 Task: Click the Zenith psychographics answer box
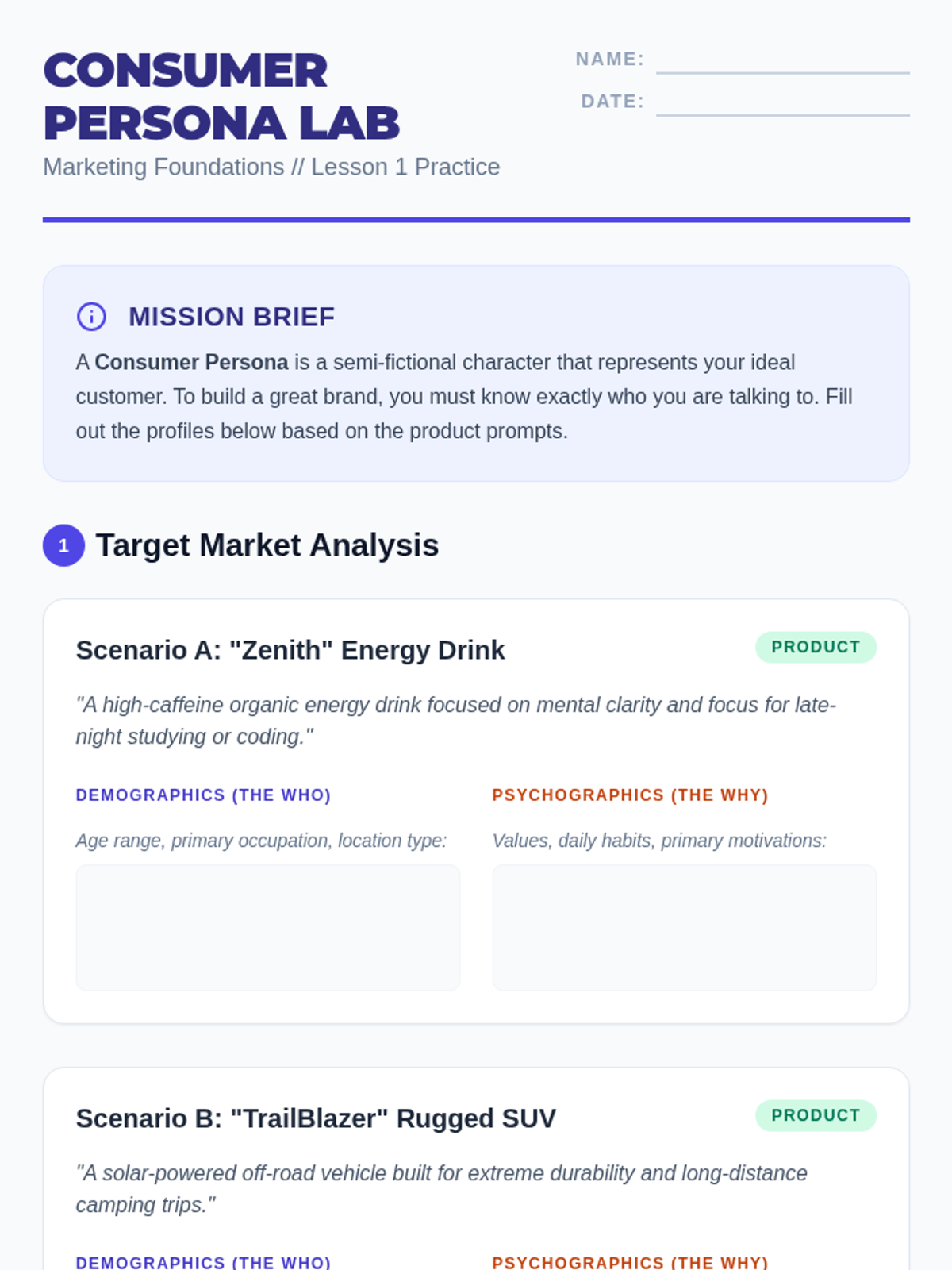pyautogui.click(x=684, y=927)
